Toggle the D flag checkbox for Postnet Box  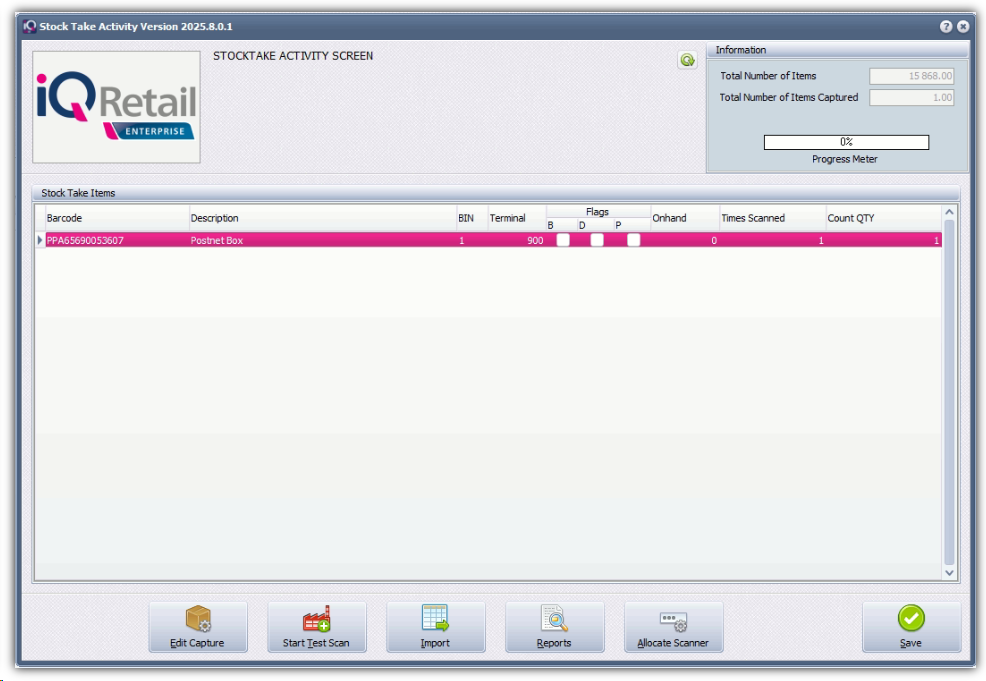[x=597, y=240]
